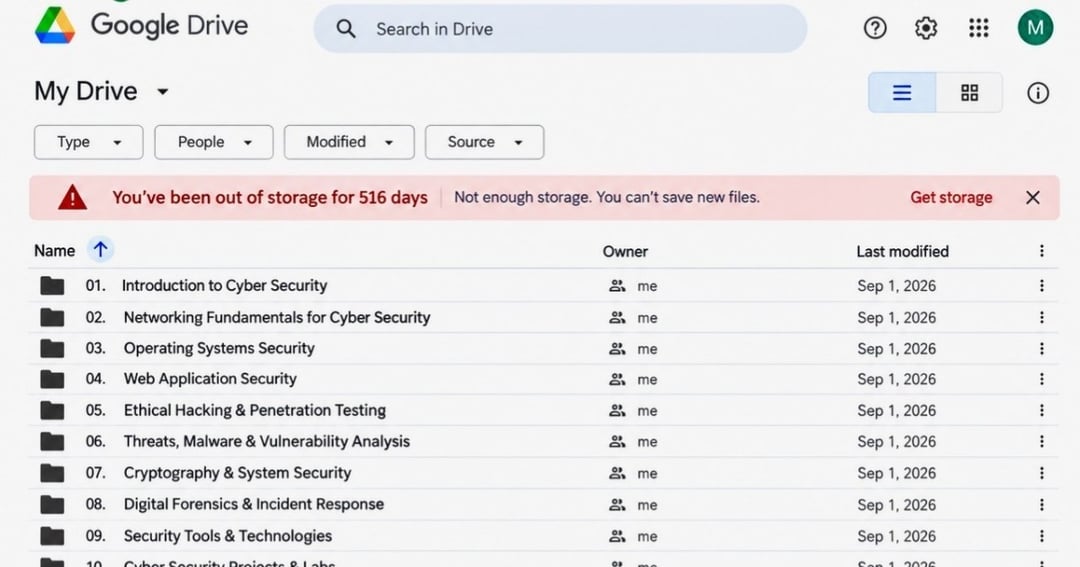Open more actions for Security Tools & Technologies
The width and height of the screenshot is (1080, 567).
coord(1041,535)
